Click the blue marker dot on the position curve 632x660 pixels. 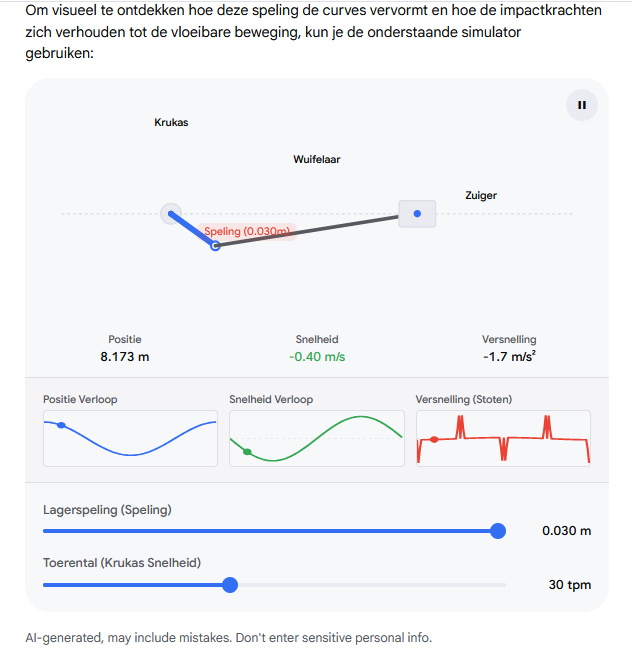pos(61,425)
